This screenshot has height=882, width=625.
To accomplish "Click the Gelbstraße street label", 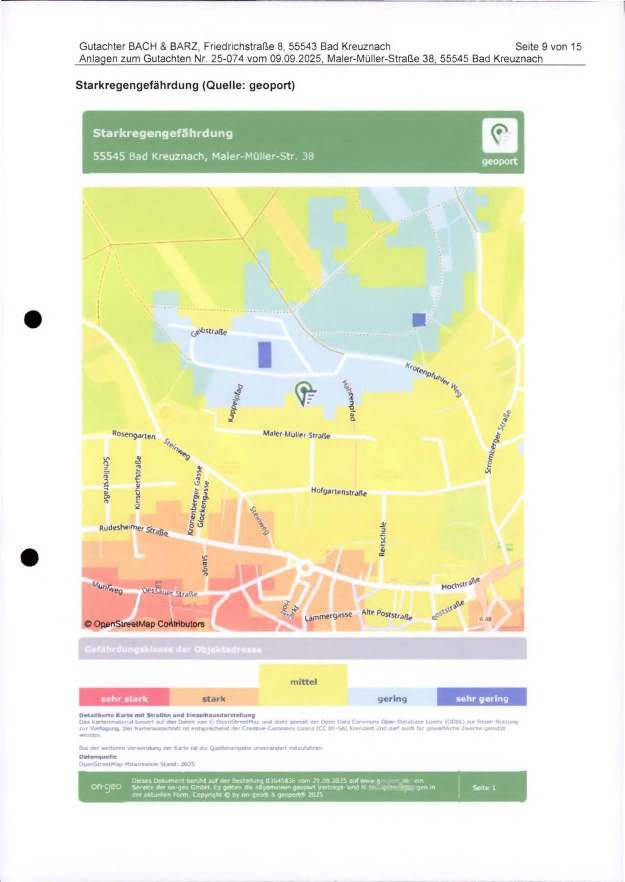I will point(209,332).
